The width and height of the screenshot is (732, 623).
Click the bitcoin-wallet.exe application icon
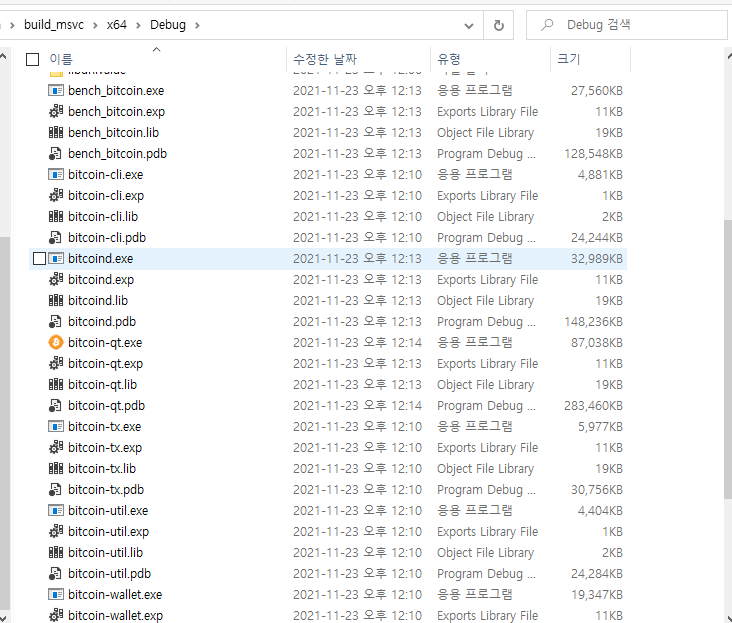tap(56, 594)
